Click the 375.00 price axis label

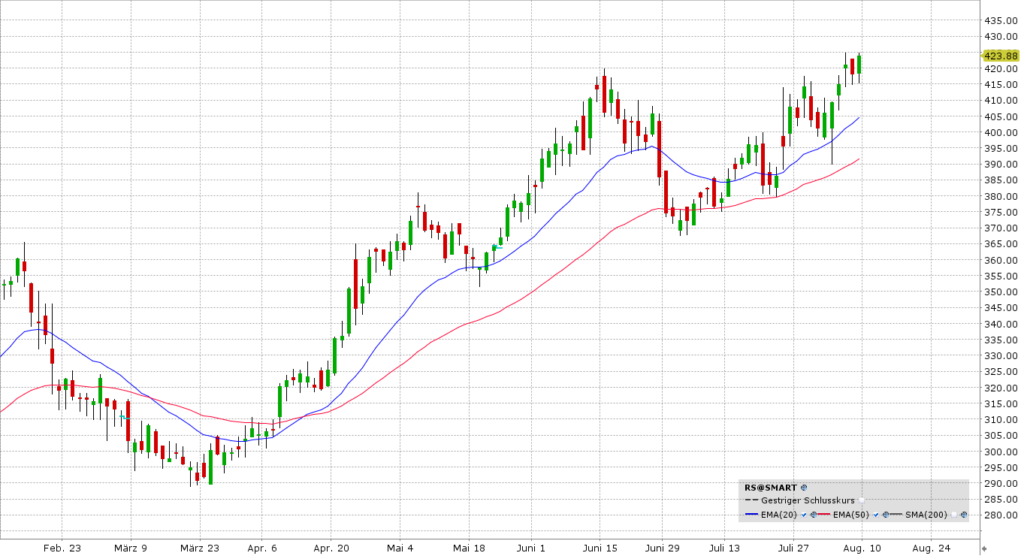point(1001,212)
